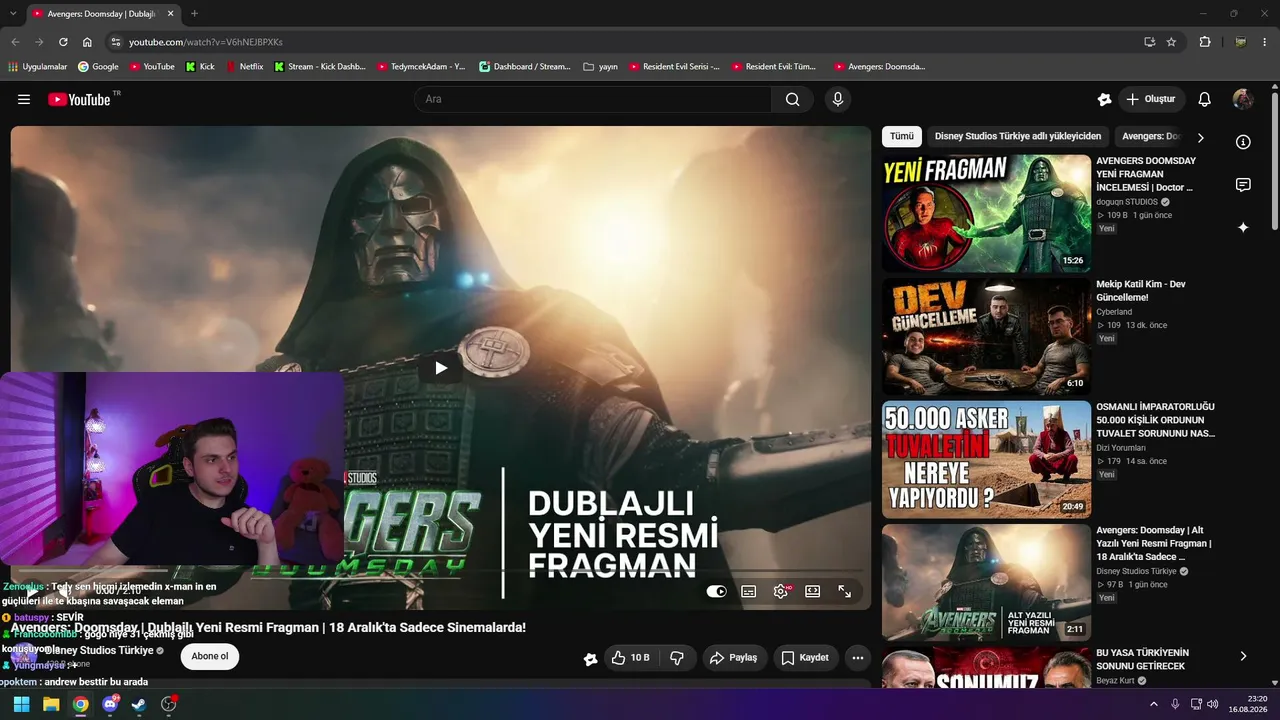Open the Dashboard / Stream bookmark
Viewport: 1280px width, 720px height.
(525, 67)
